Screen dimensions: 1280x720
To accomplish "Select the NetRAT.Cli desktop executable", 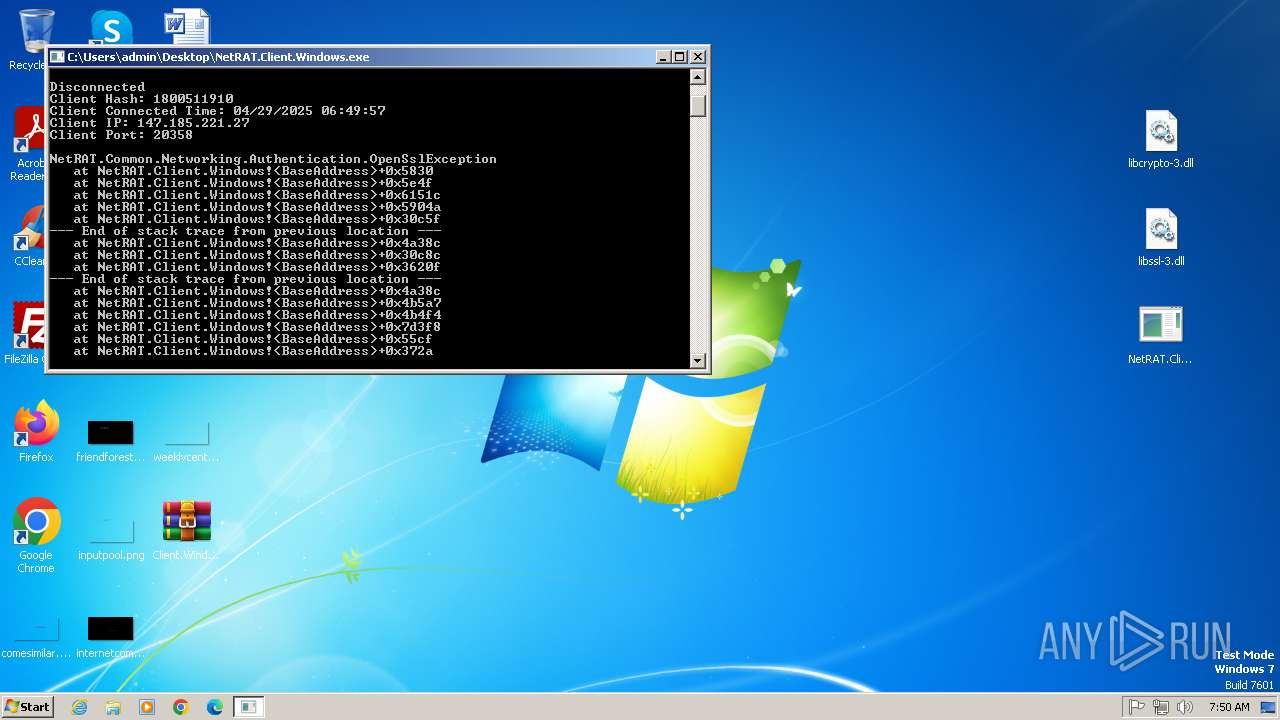I will pyautogui.click(x=1160, y=335).
